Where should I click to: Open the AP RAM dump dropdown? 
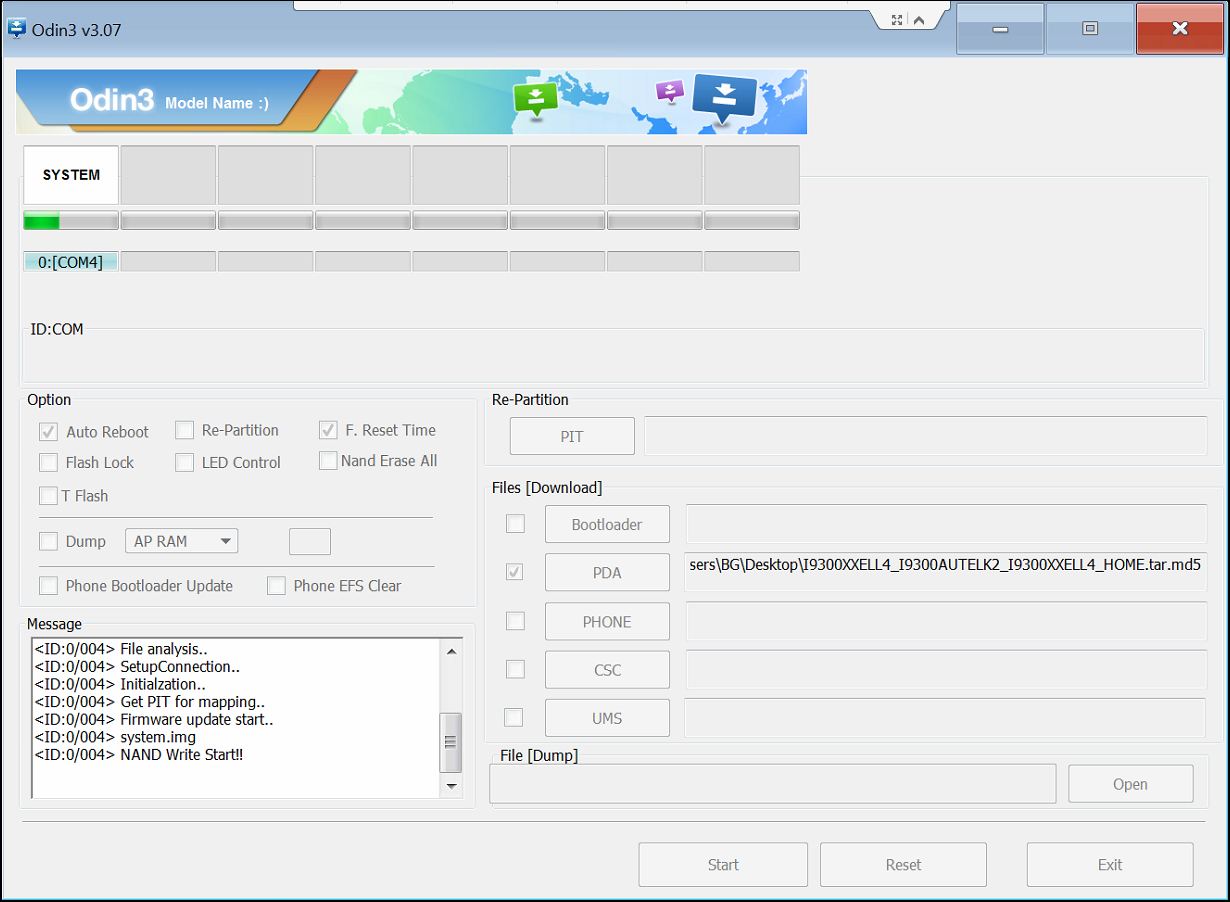click(182, 541)
